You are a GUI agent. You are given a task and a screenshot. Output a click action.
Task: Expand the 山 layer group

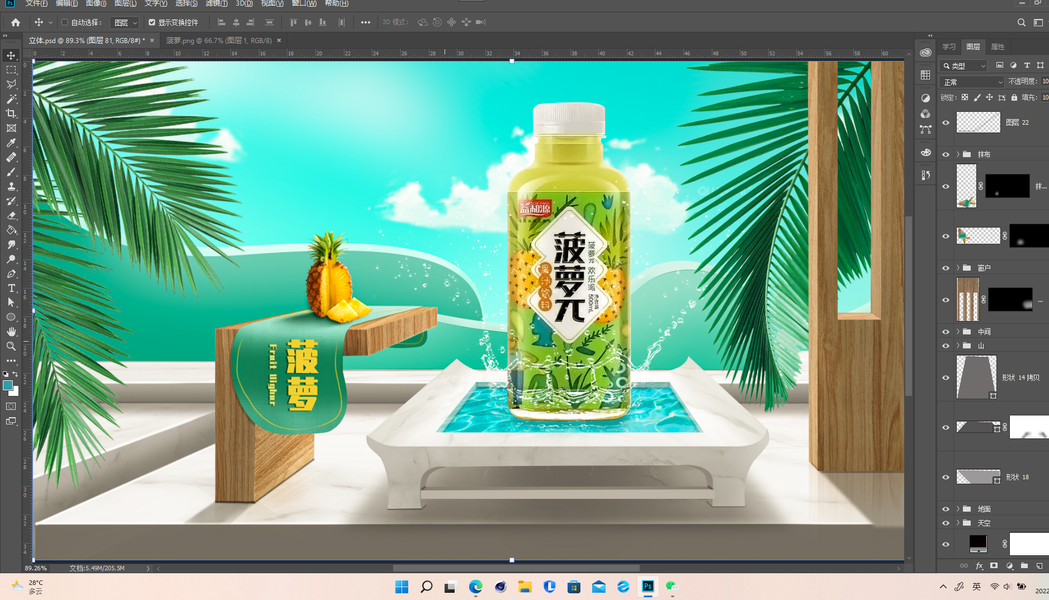click(x=958, y=346)
